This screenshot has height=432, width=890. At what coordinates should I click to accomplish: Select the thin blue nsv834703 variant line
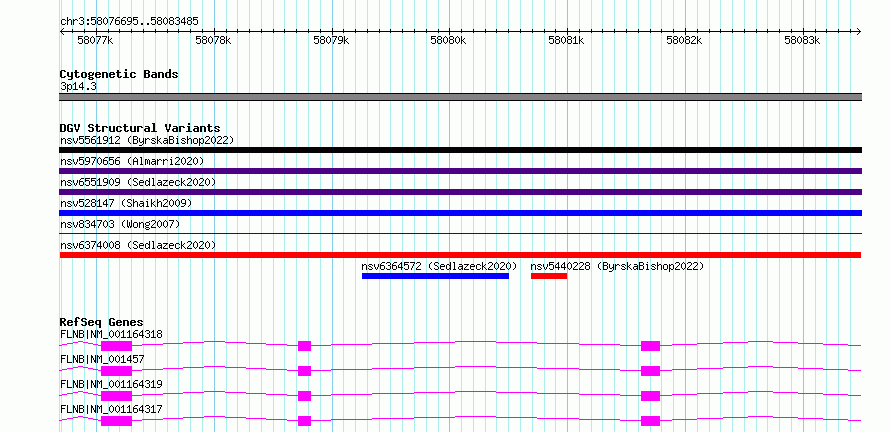pos(460,233)
